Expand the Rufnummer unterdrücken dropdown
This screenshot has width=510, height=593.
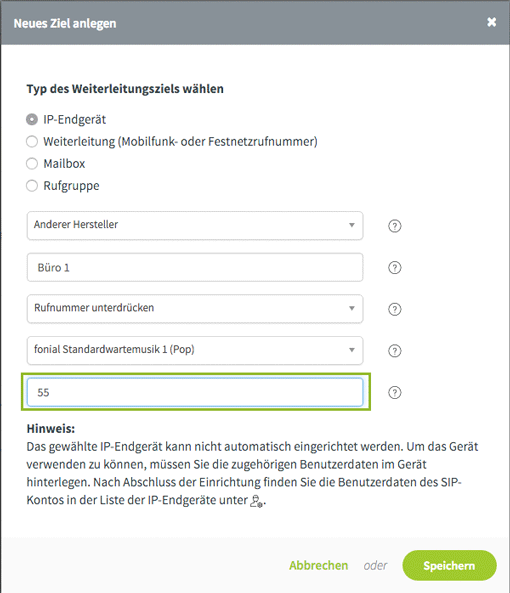[195, 309]
